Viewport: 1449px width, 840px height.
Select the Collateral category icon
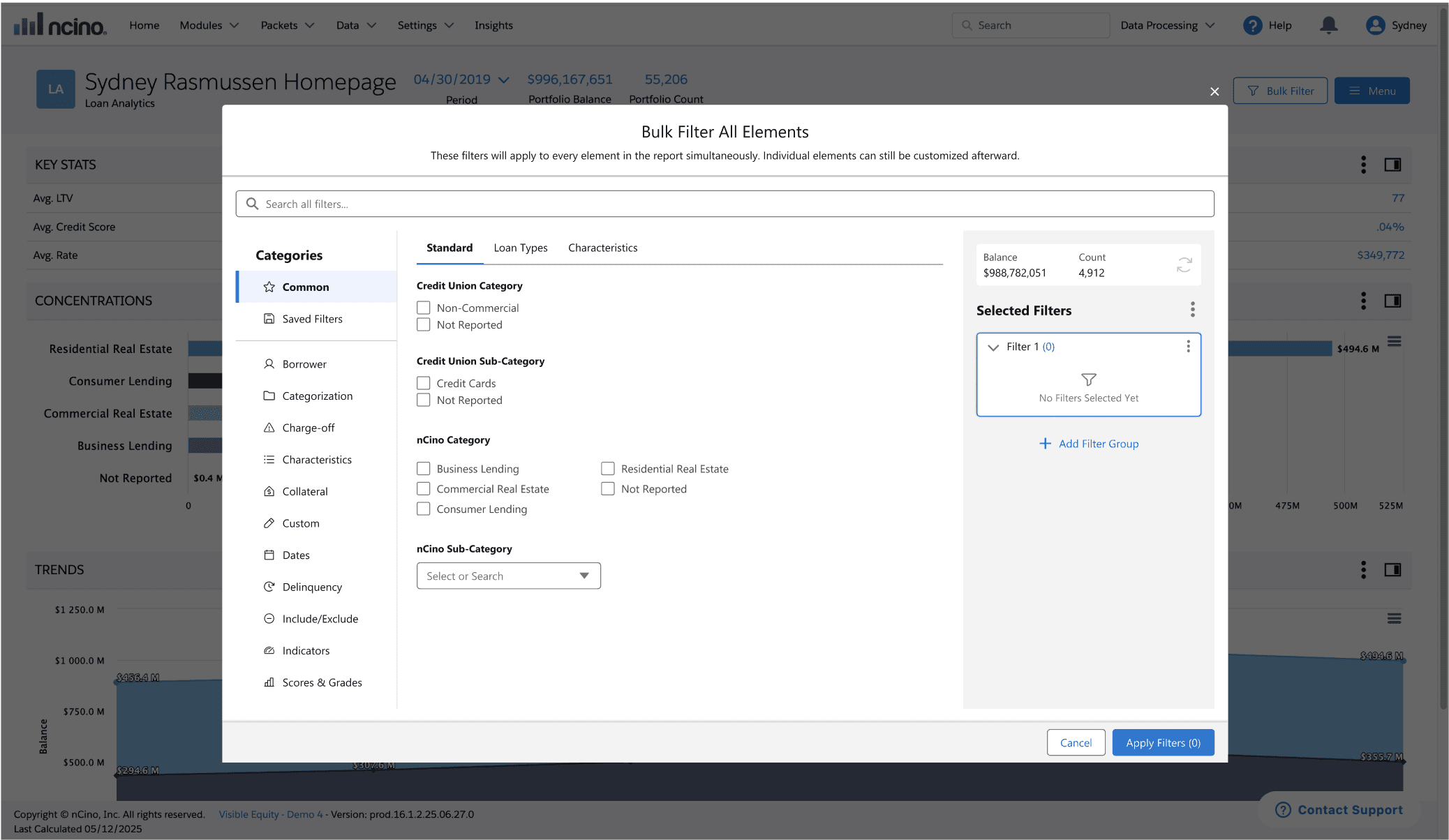[x=269, y=491]
